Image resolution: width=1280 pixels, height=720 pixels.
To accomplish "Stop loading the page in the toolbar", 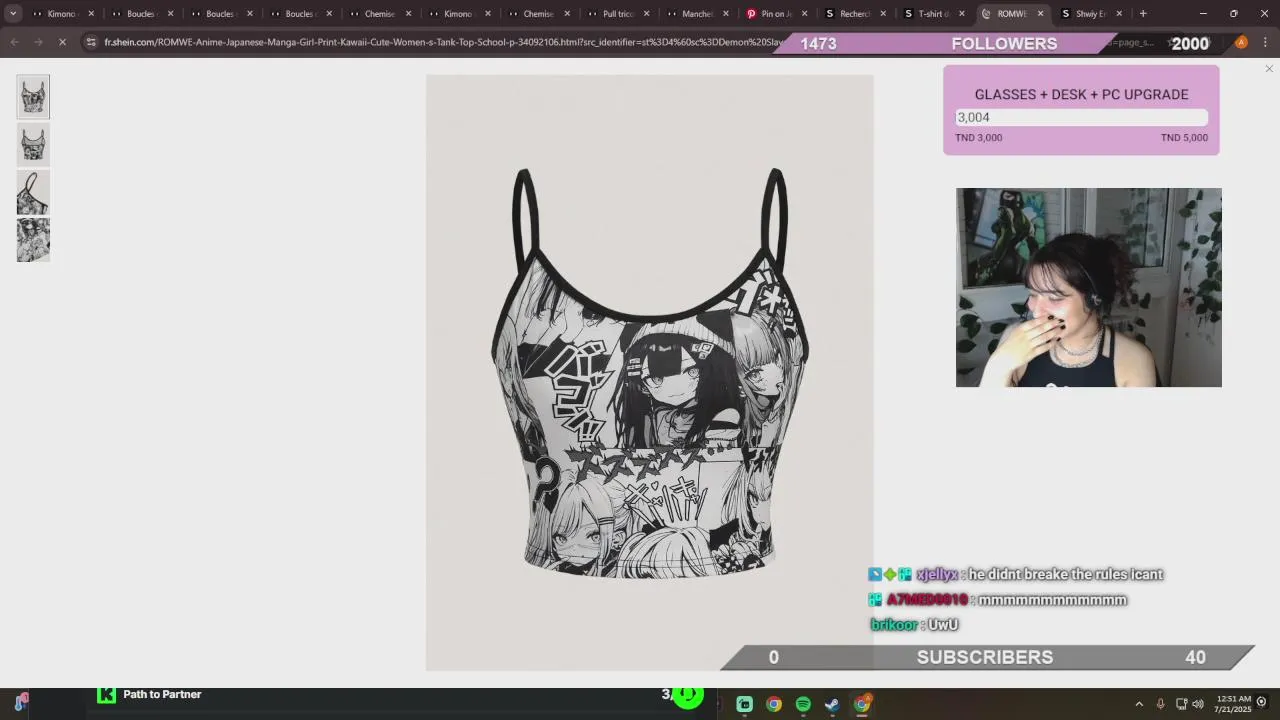I will (62, 42).
